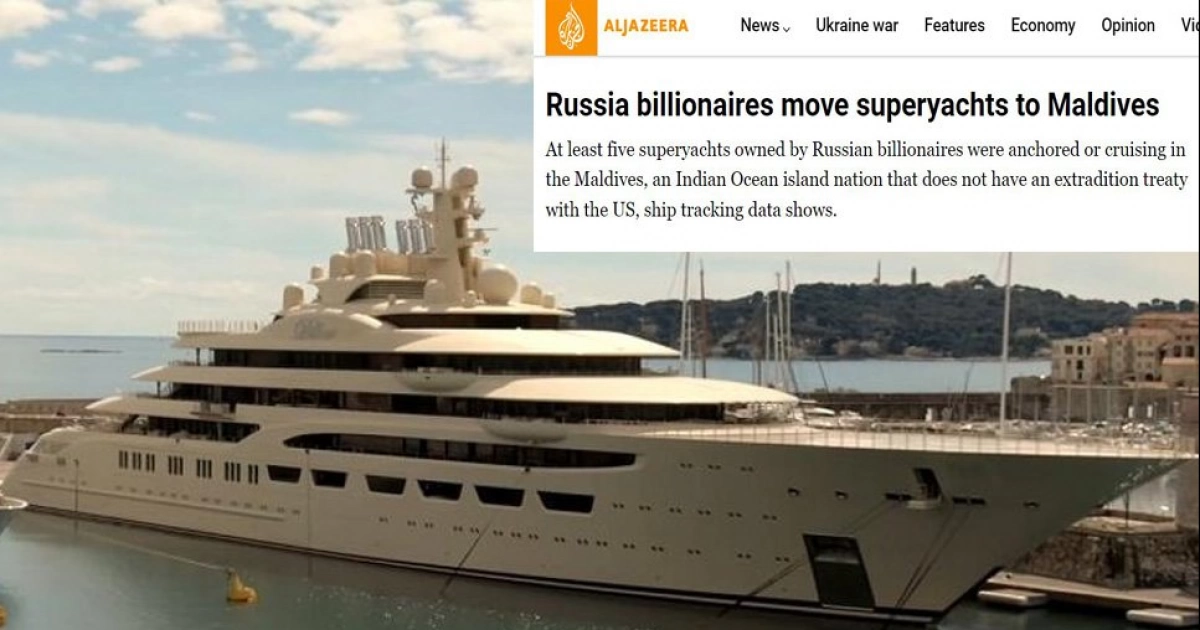The image size is (1200, 630).
Task: Click the floating dock beside the yacht bow
Action: (1085, 593)
